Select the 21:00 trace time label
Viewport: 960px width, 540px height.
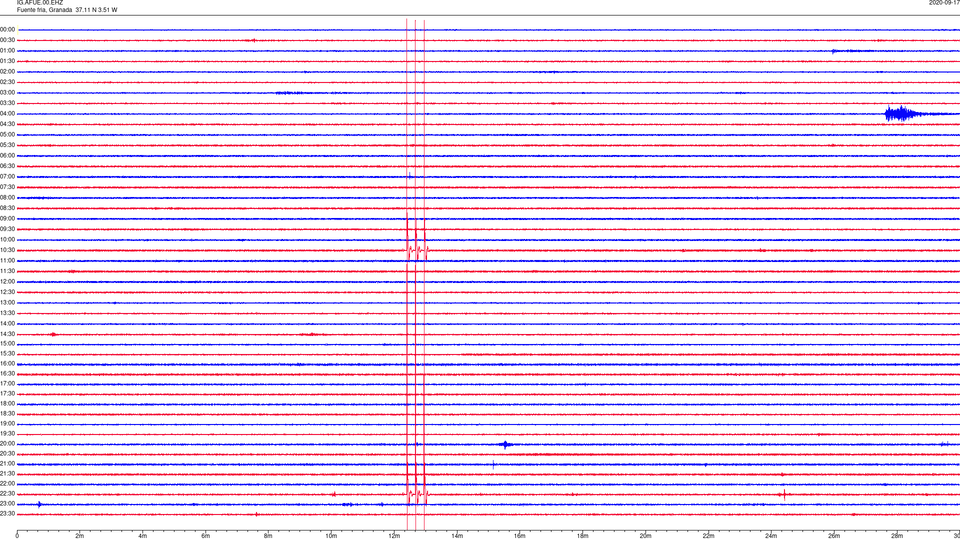7,463
